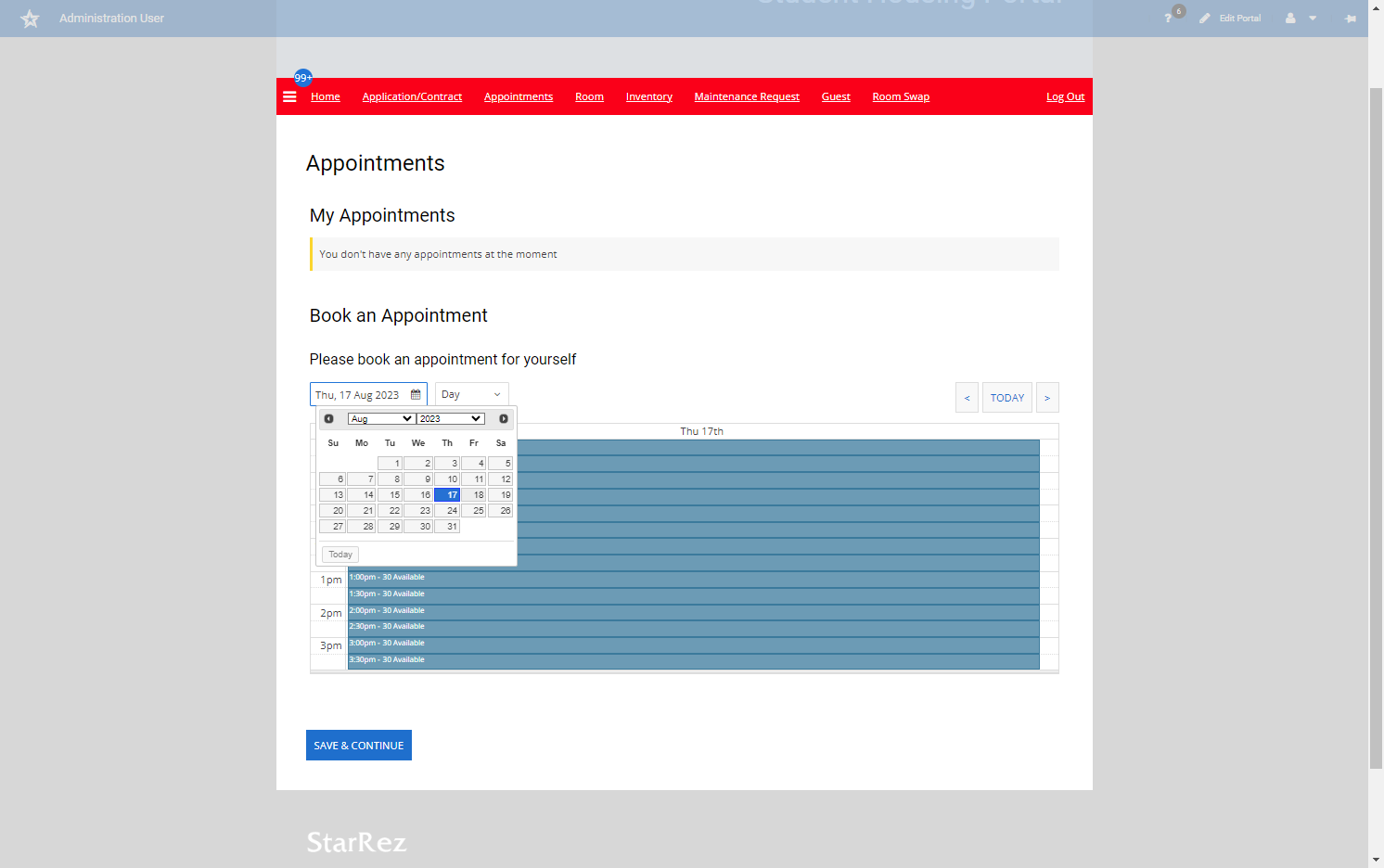This screenshot has width=1384, height=868.
Task: Open the help question mark icon
Action: point(1168,19)
